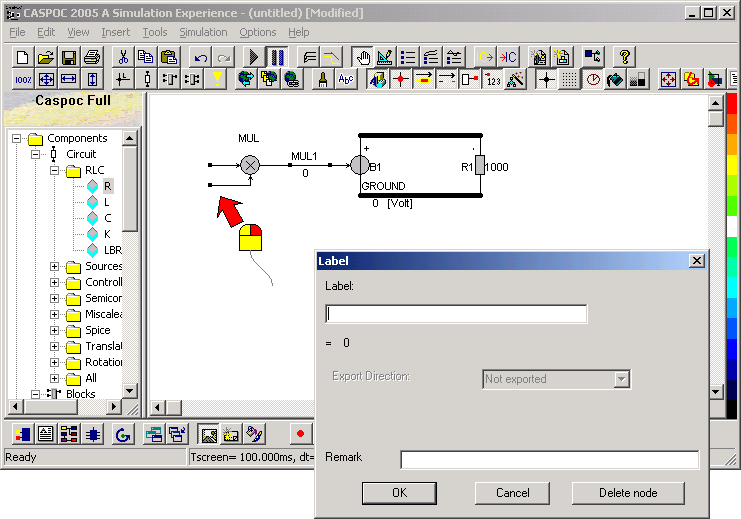Click the yellow IC arrow-out icon
Image resolution: width=741 pixels, height=519 pixels.
pos(484,57)
